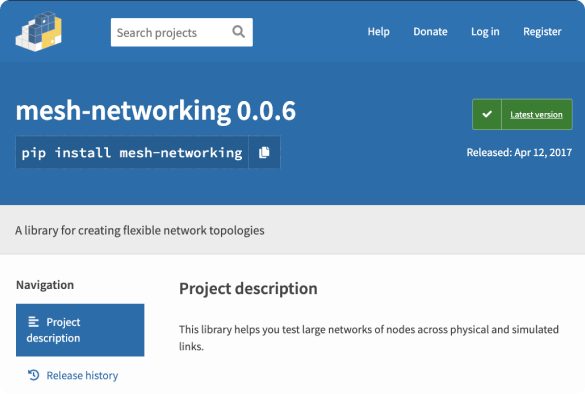Click the Release history clock icon
This screenshot has height=394, width=585.
(34, 375)
